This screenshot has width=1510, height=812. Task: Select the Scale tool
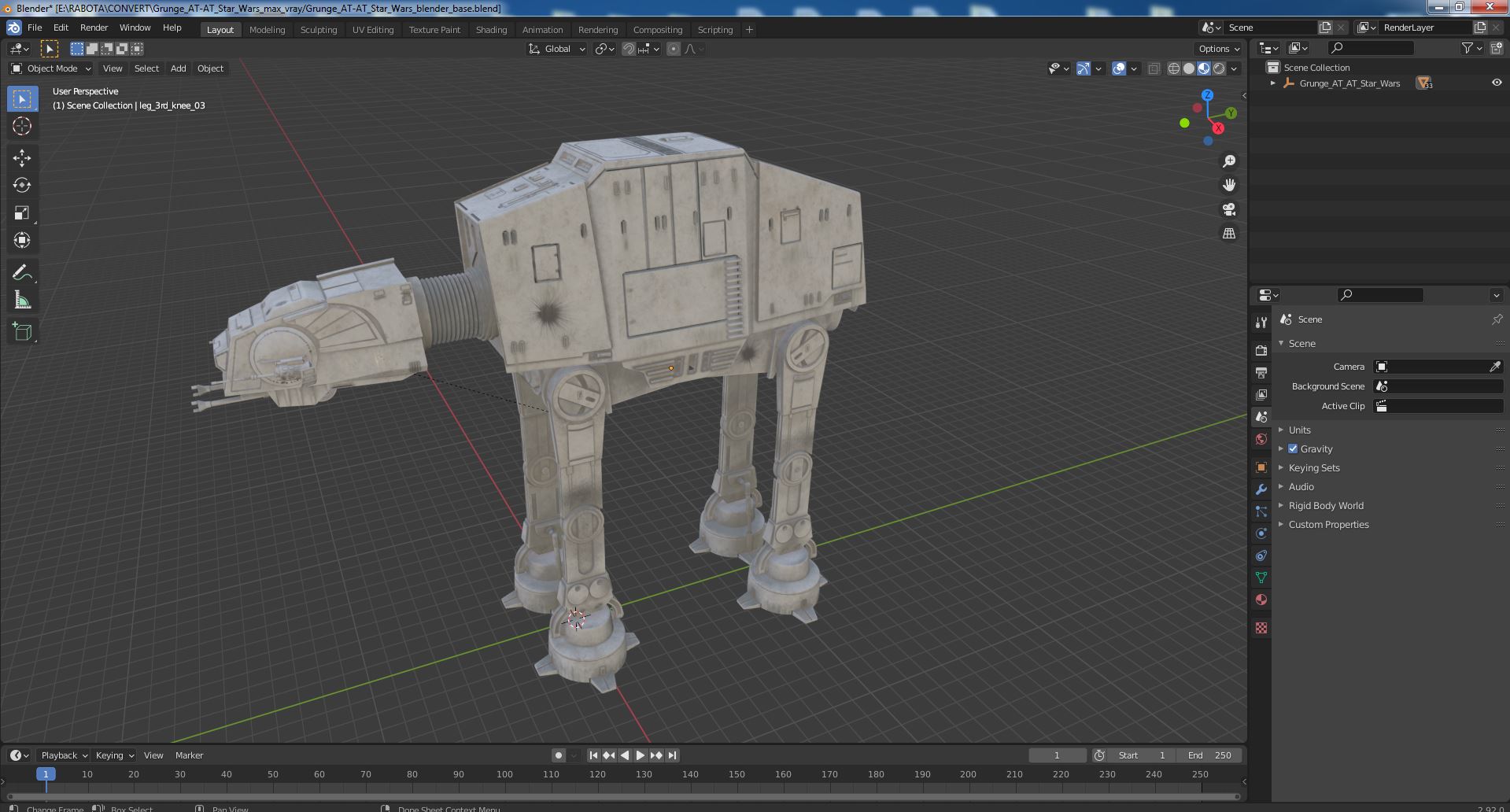pos(22,212)
